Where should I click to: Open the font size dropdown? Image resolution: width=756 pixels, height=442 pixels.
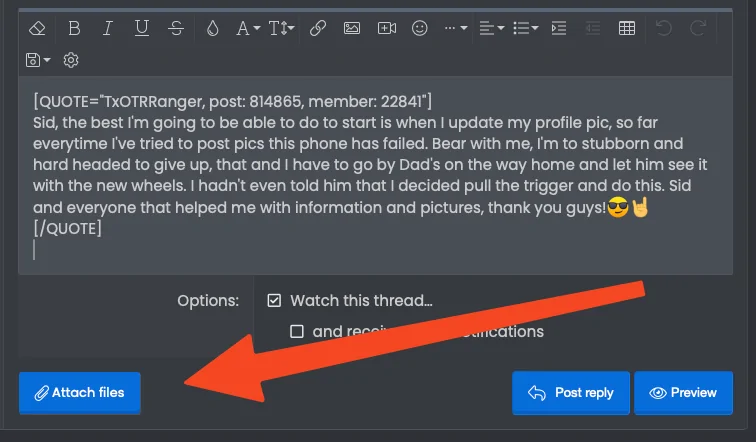click(281, 28)
